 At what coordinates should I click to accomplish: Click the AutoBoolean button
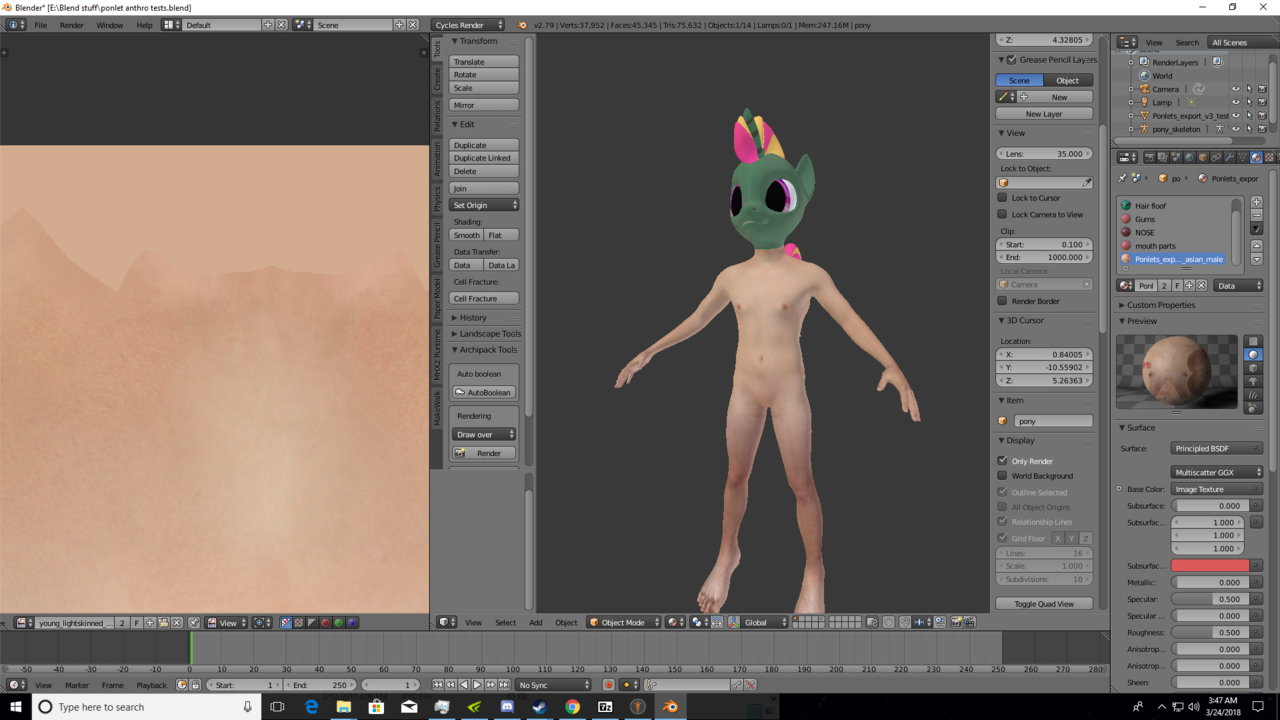coord(484,393)
